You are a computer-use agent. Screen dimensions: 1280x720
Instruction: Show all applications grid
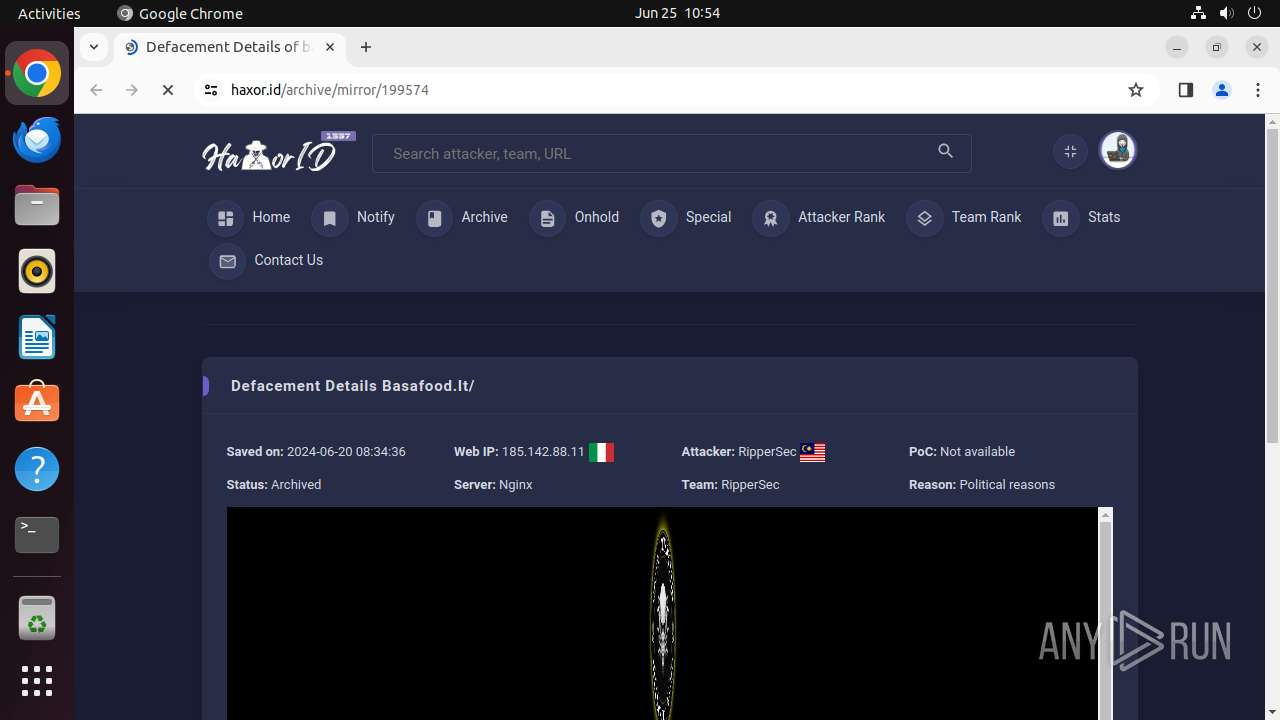tap(37, 681)
